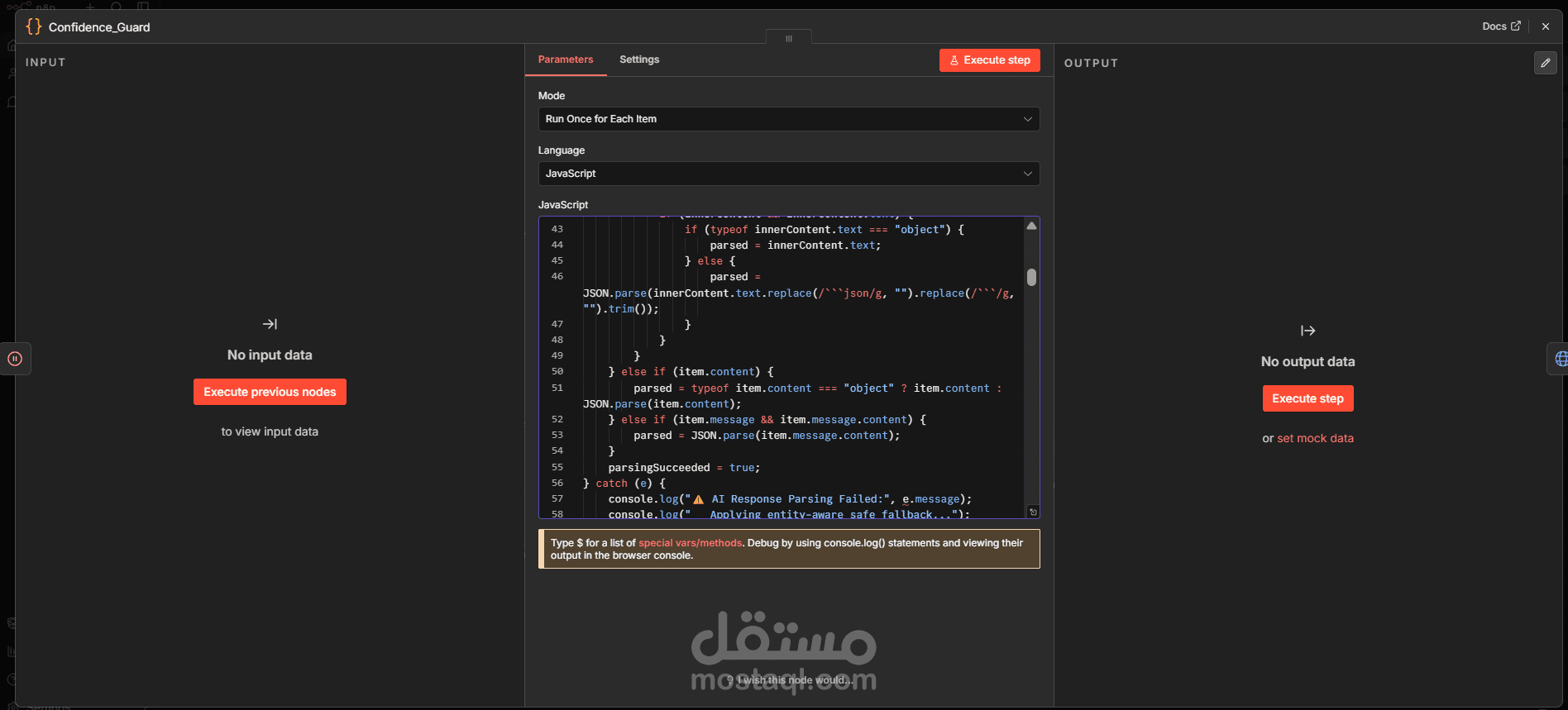Click code line number 50
This screenshot has height=710, width=1568.
click(x=557, y=372)
